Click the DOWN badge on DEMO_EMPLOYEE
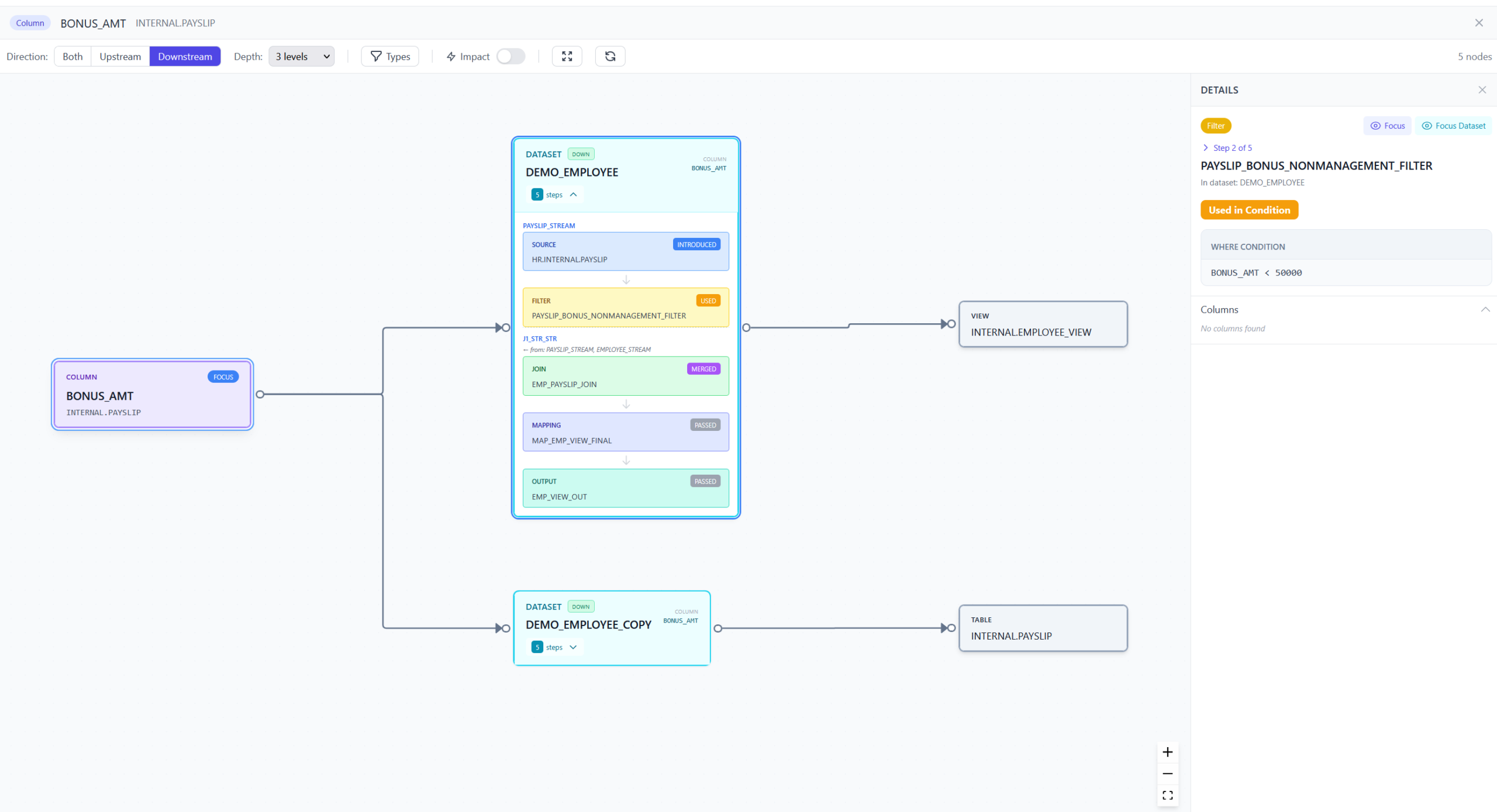 pos(581,154)
